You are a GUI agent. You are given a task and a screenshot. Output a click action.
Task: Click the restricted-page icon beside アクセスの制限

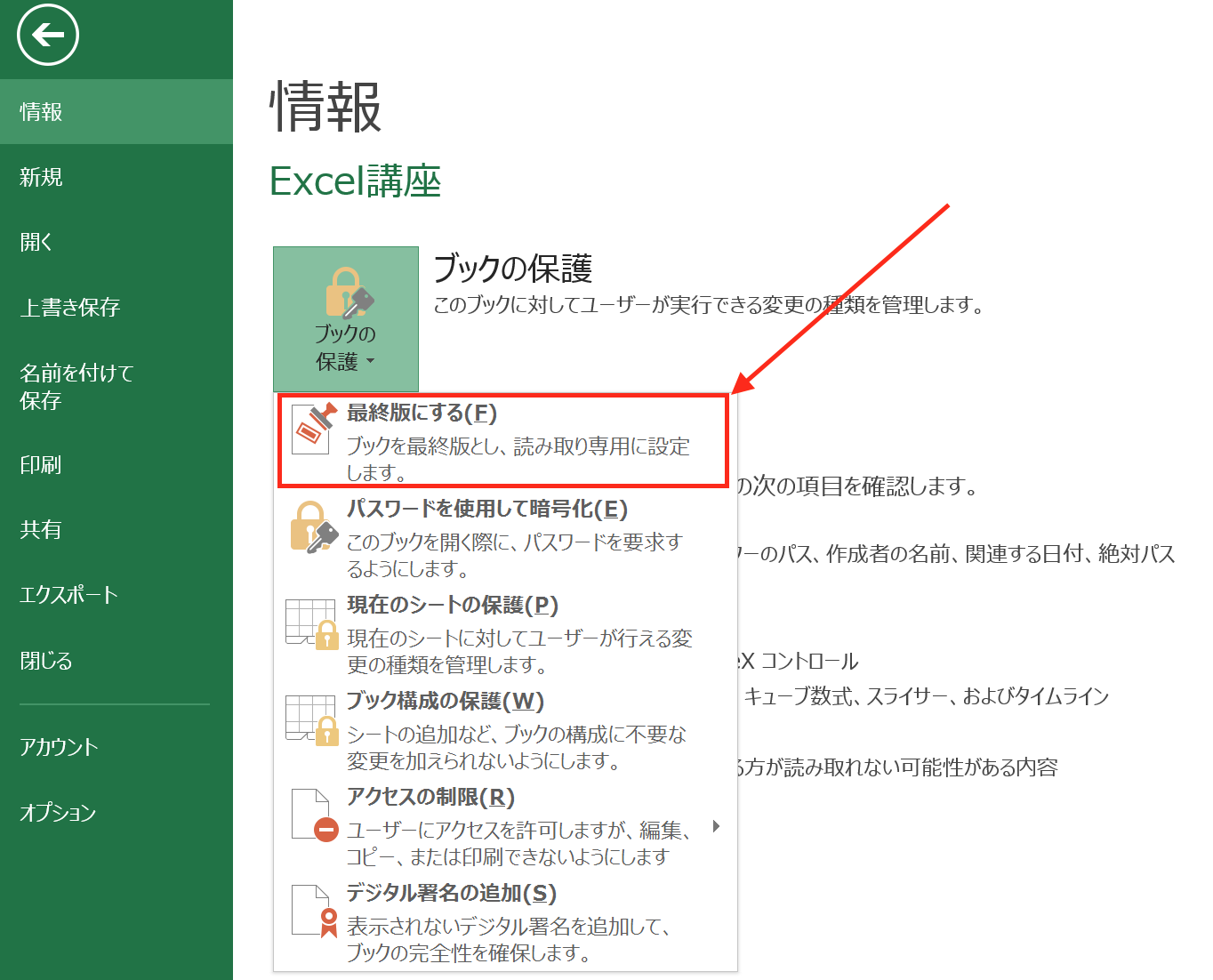point(314,815)
